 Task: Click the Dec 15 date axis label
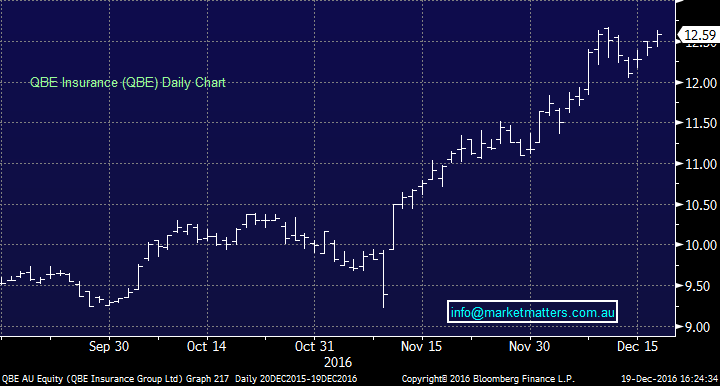tap(637, 346)
